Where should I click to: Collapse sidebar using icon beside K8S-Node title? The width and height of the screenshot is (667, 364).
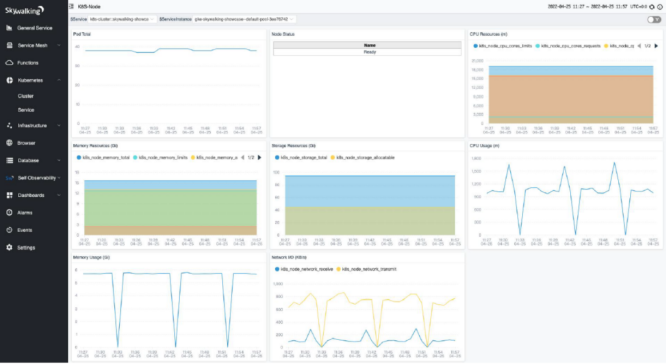71,6
